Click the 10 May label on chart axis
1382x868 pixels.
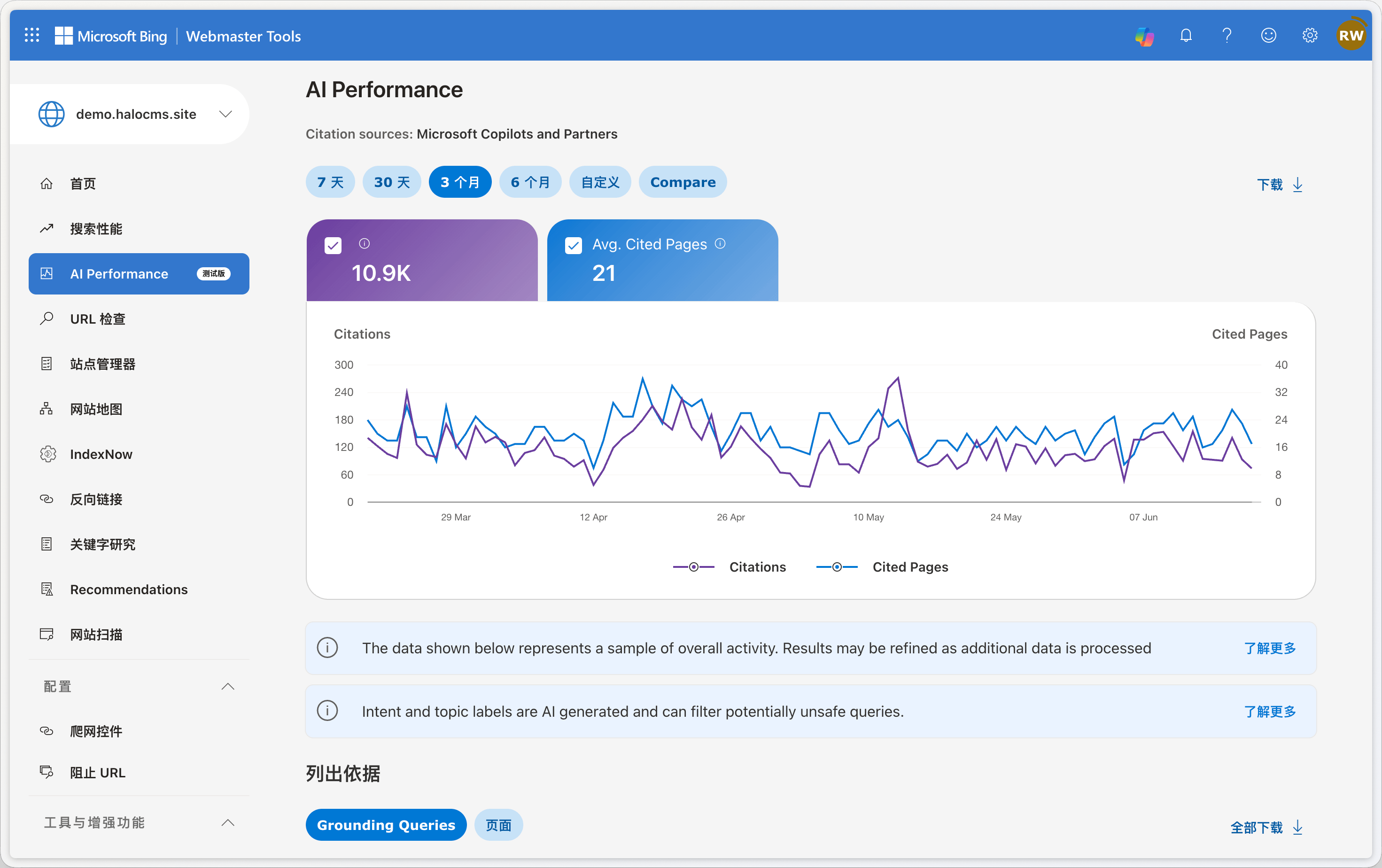click(x=869, y=517)
